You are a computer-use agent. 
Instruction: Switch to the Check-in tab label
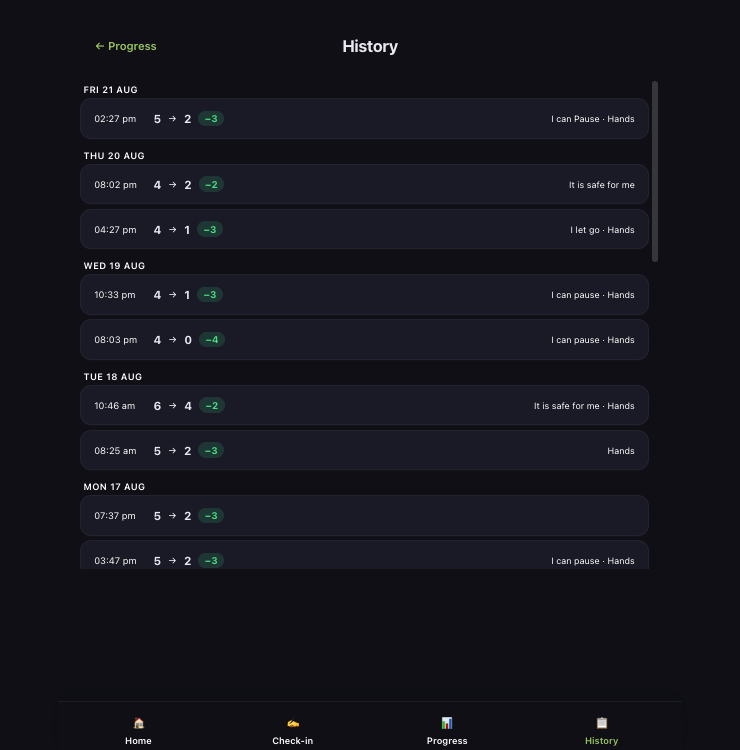pyautogui.click(x=293, y=740)
